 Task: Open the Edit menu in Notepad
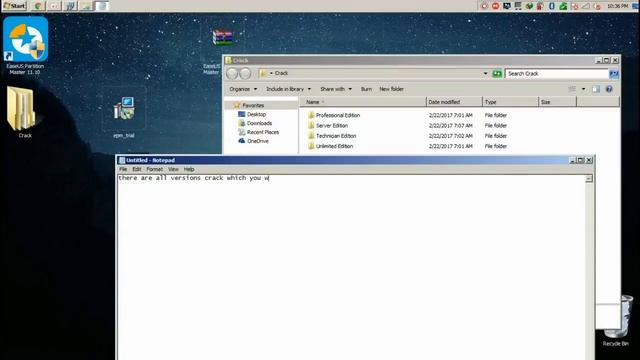(137, 169)
